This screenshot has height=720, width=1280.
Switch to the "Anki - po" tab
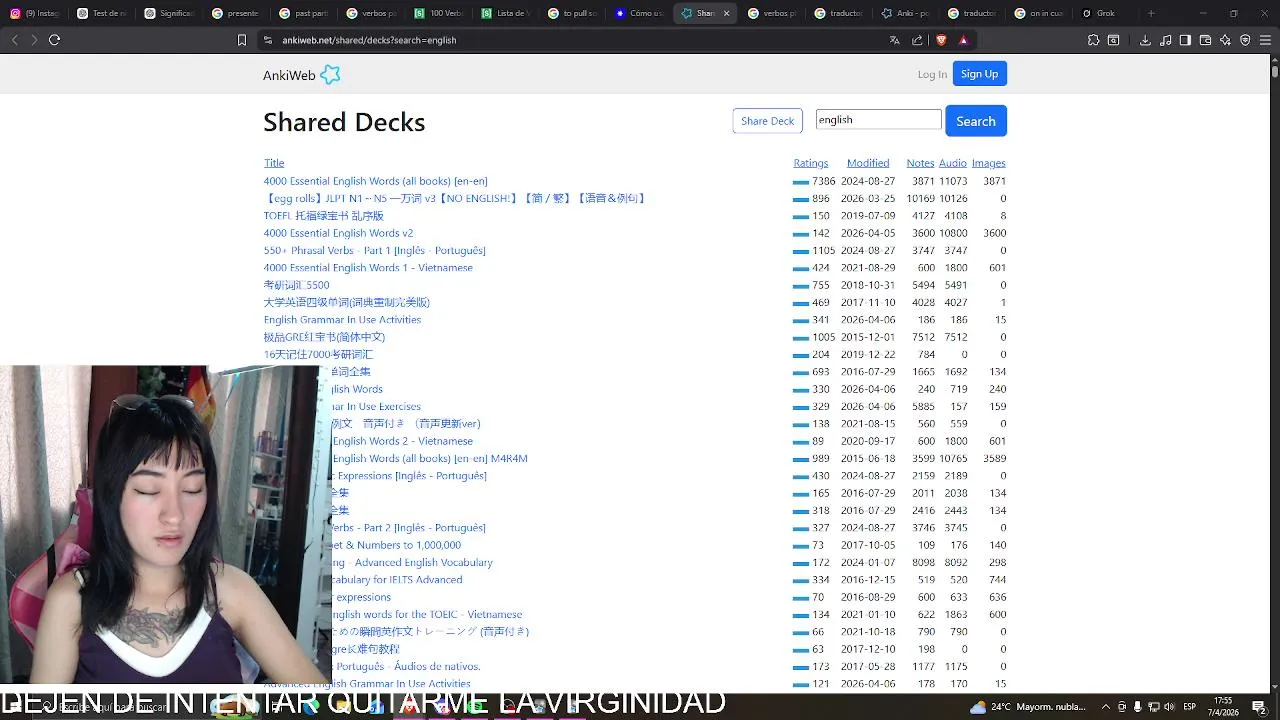click(904, 13)
